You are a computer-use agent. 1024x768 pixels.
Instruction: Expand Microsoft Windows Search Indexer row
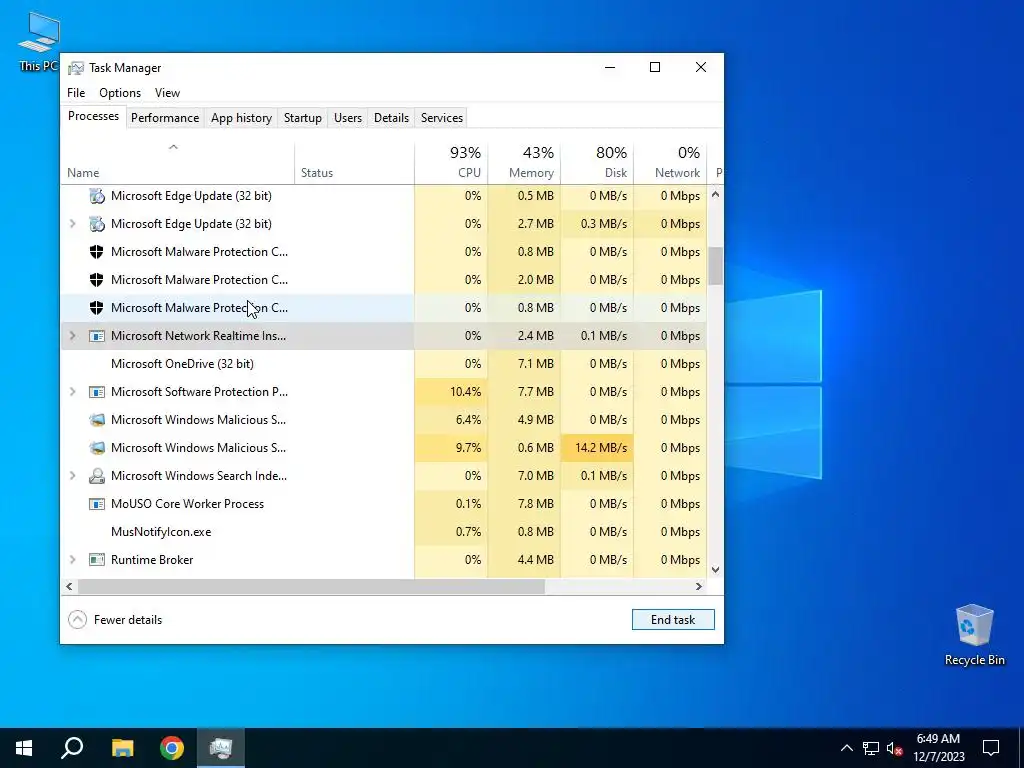point(72,476)
